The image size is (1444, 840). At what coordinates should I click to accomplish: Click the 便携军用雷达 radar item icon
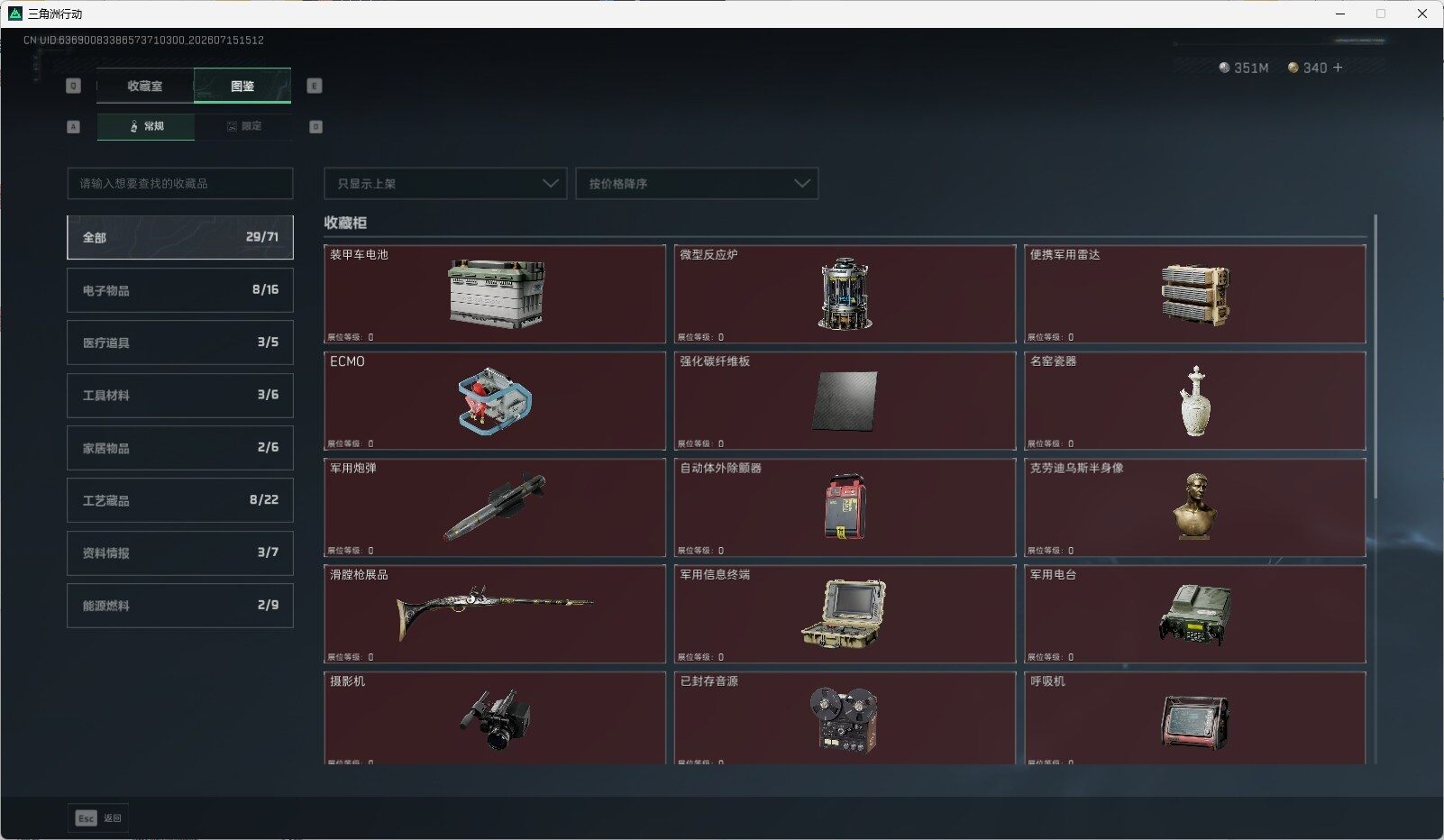(1195, 295)
